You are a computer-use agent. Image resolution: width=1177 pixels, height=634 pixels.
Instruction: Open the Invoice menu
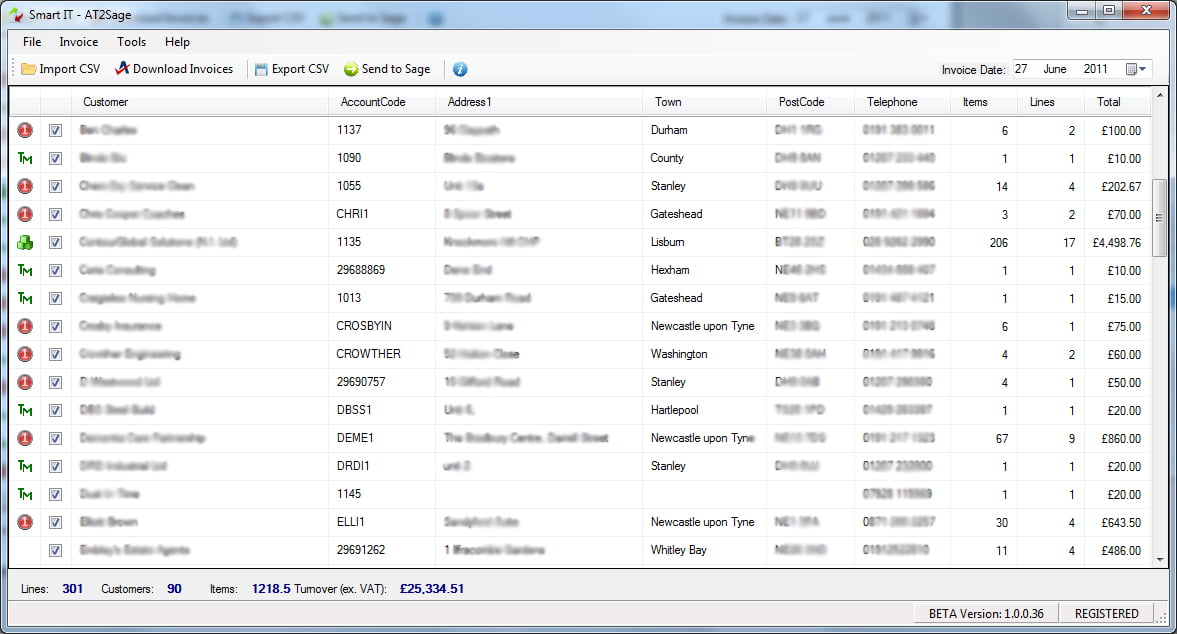(79, 42)
